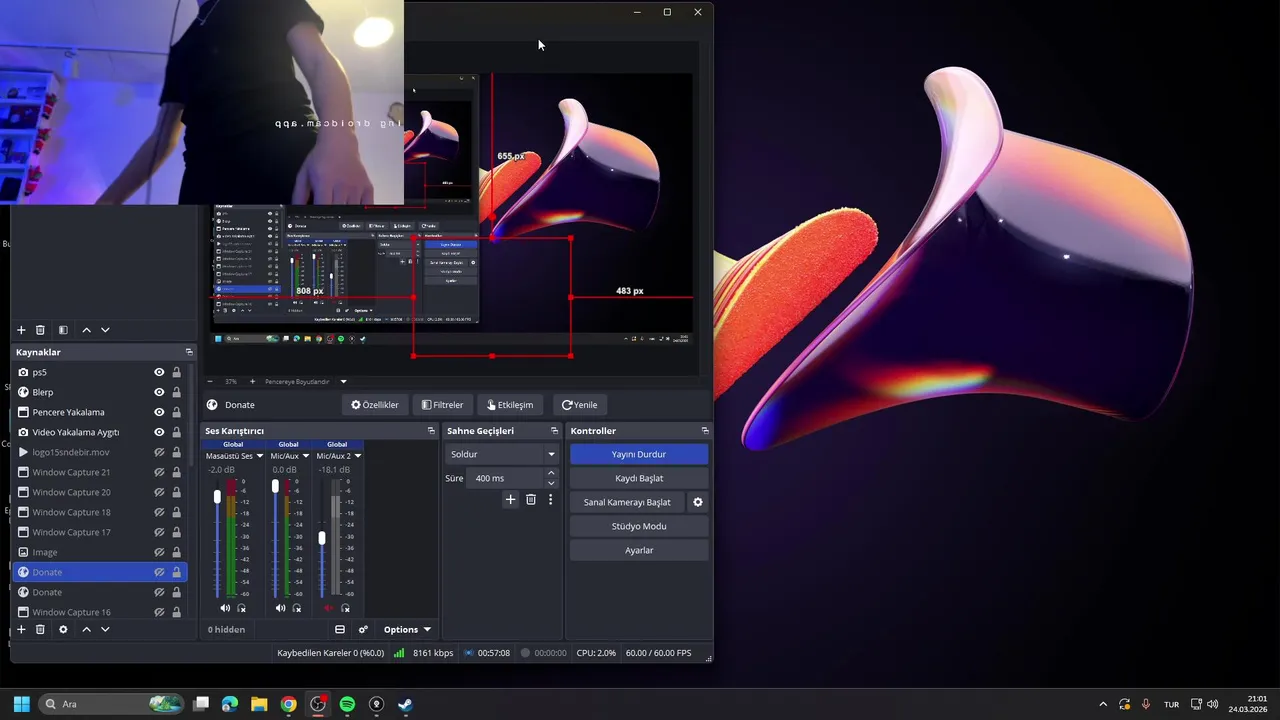The image size is (1280, 720).
Task: Adjust Masaüstü Ses volume fader
Action: pos(217,497)
